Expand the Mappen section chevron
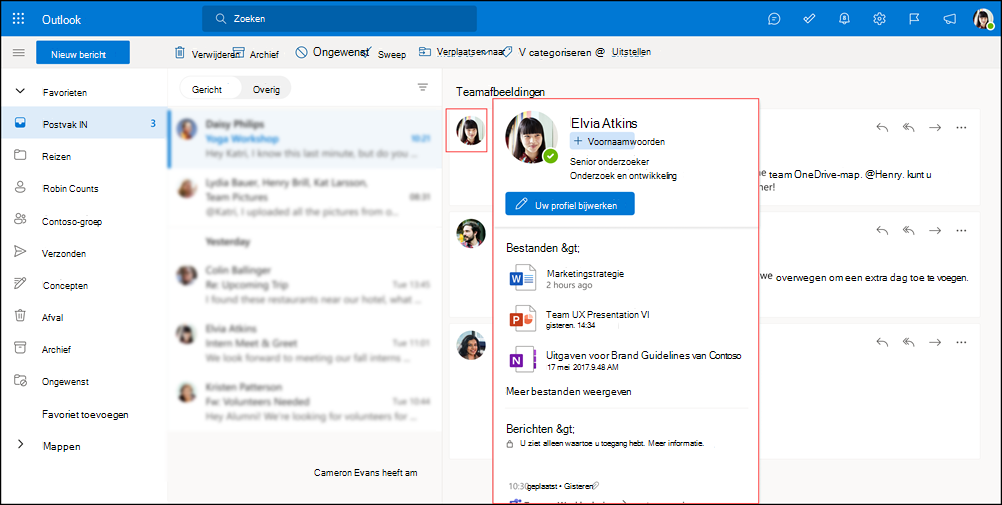Screen dimensions: 1002x505 point(19,444)
